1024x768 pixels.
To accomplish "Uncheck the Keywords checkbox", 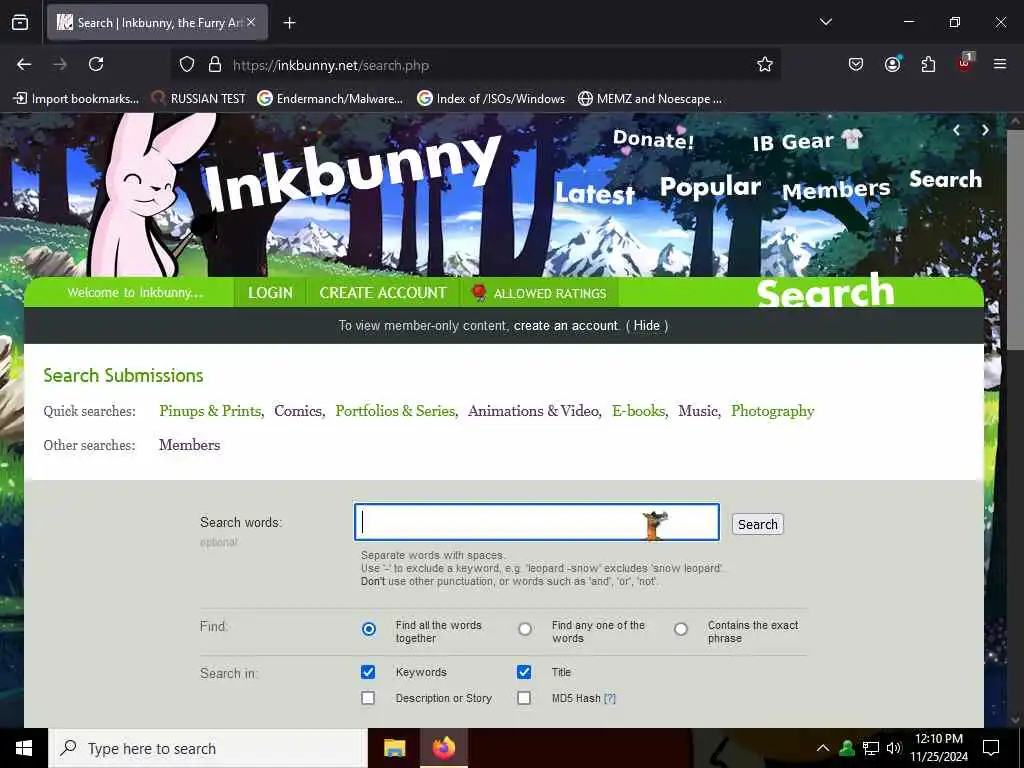I will coord(368,672).
